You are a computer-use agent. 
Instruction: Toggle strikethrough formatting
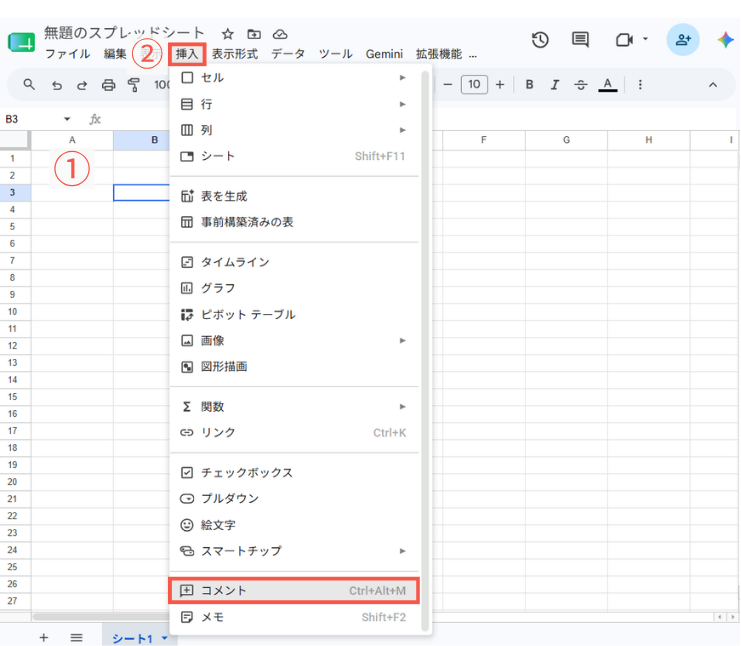pyautogui.click(x=581, y=85)
